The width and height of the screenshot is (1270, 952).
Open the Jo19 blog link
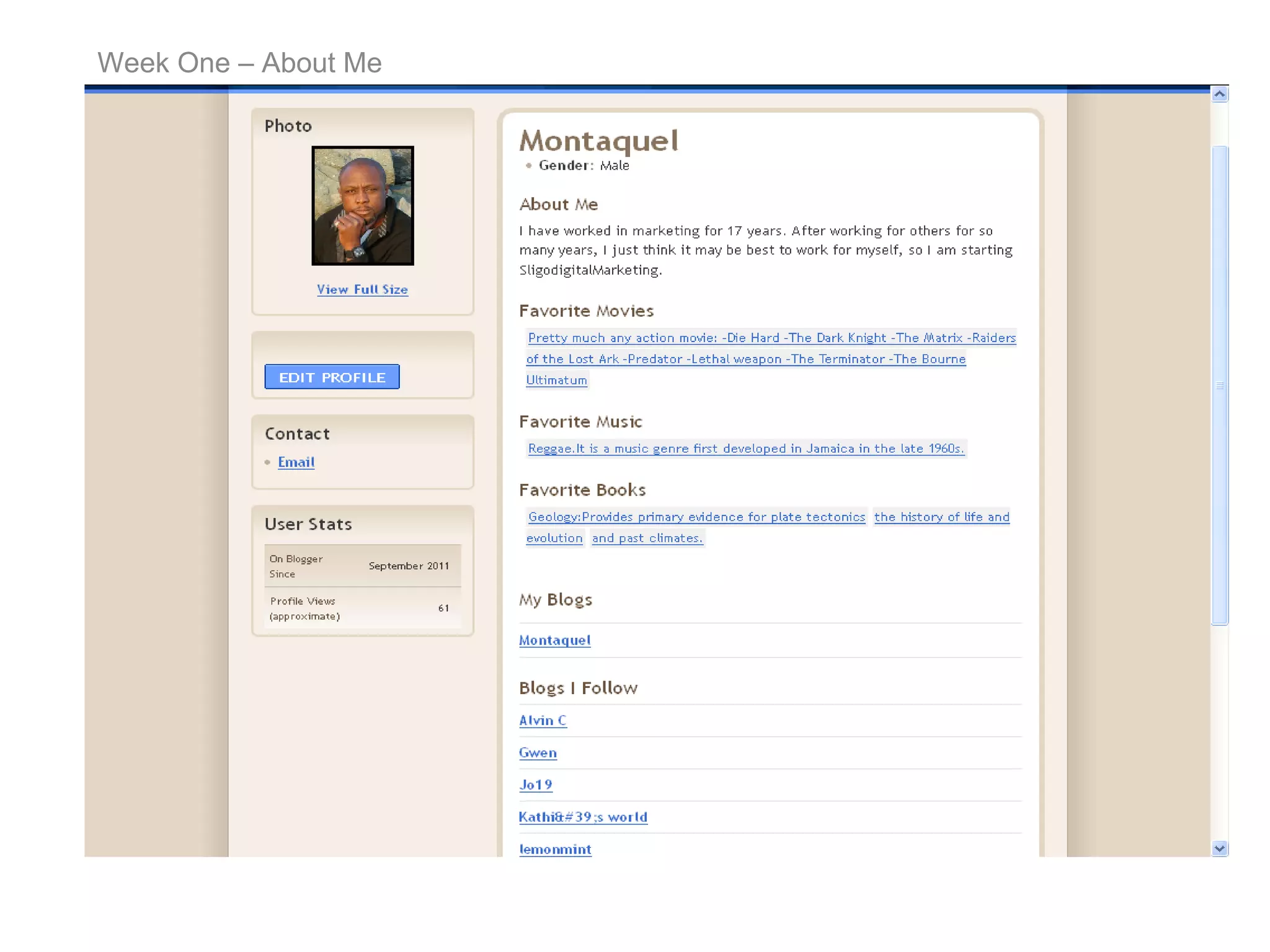535,785
